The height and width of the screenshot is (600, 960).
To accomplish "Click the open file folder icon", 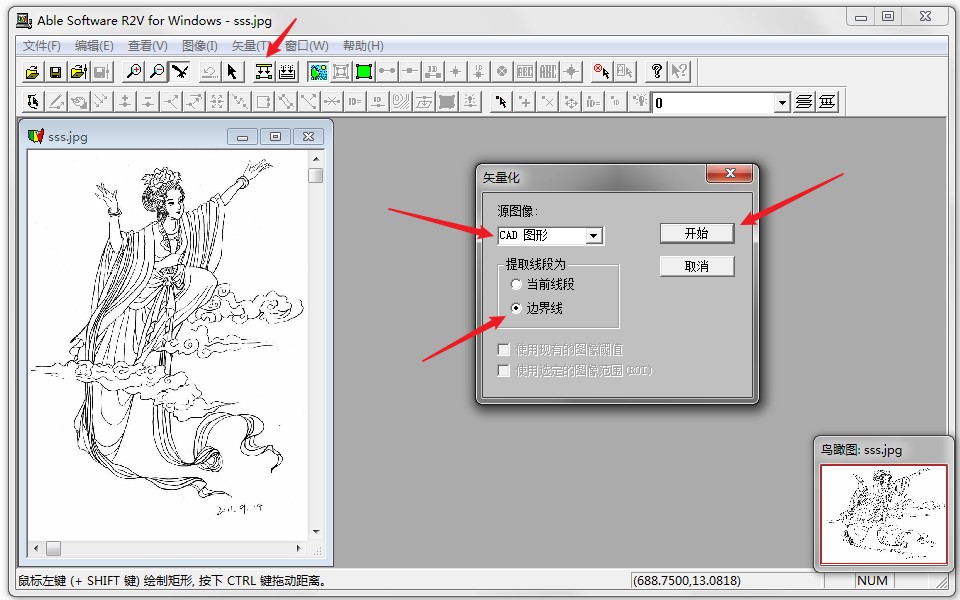I will pyautogui.click(x=32, y=72).
